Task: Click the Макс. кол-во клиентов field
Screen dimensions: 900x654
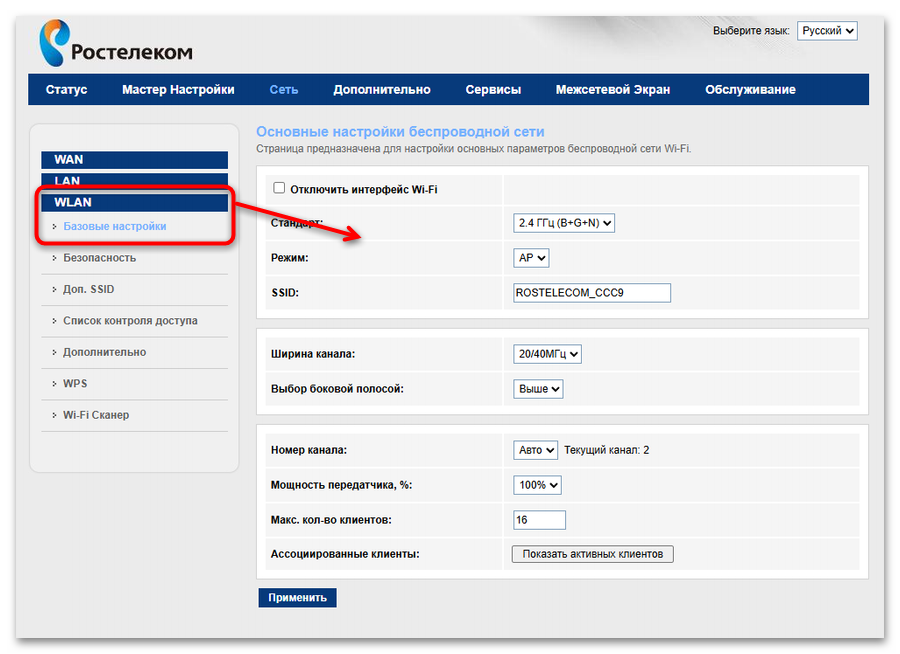Action: (539, 520)
